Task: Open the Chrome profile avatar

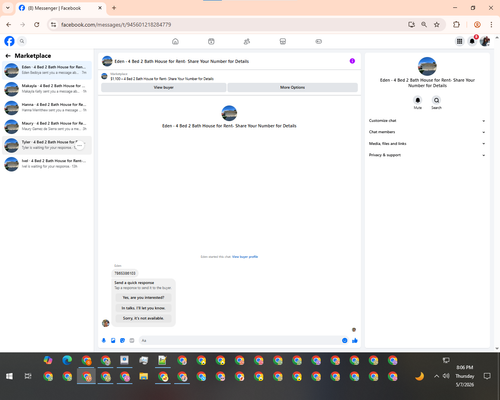Action: (x=477, y=25)
